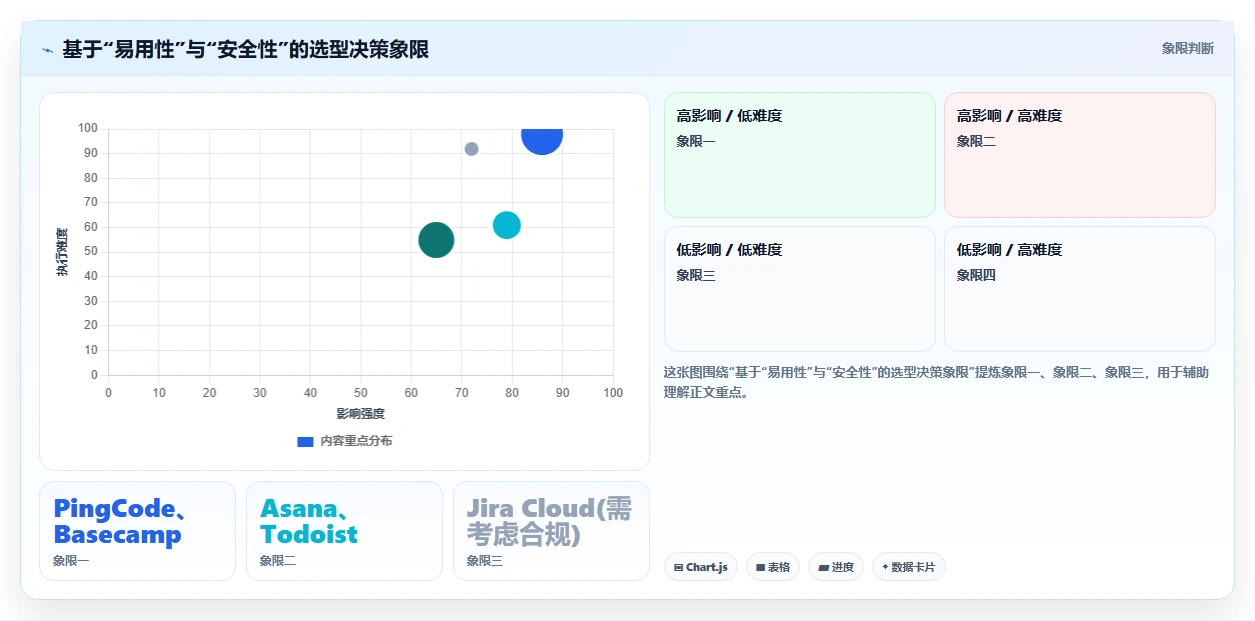Click the blue legend swatch for 内容重点分布
Screen dimensions: 1255x621
click(x=305, y=441)
